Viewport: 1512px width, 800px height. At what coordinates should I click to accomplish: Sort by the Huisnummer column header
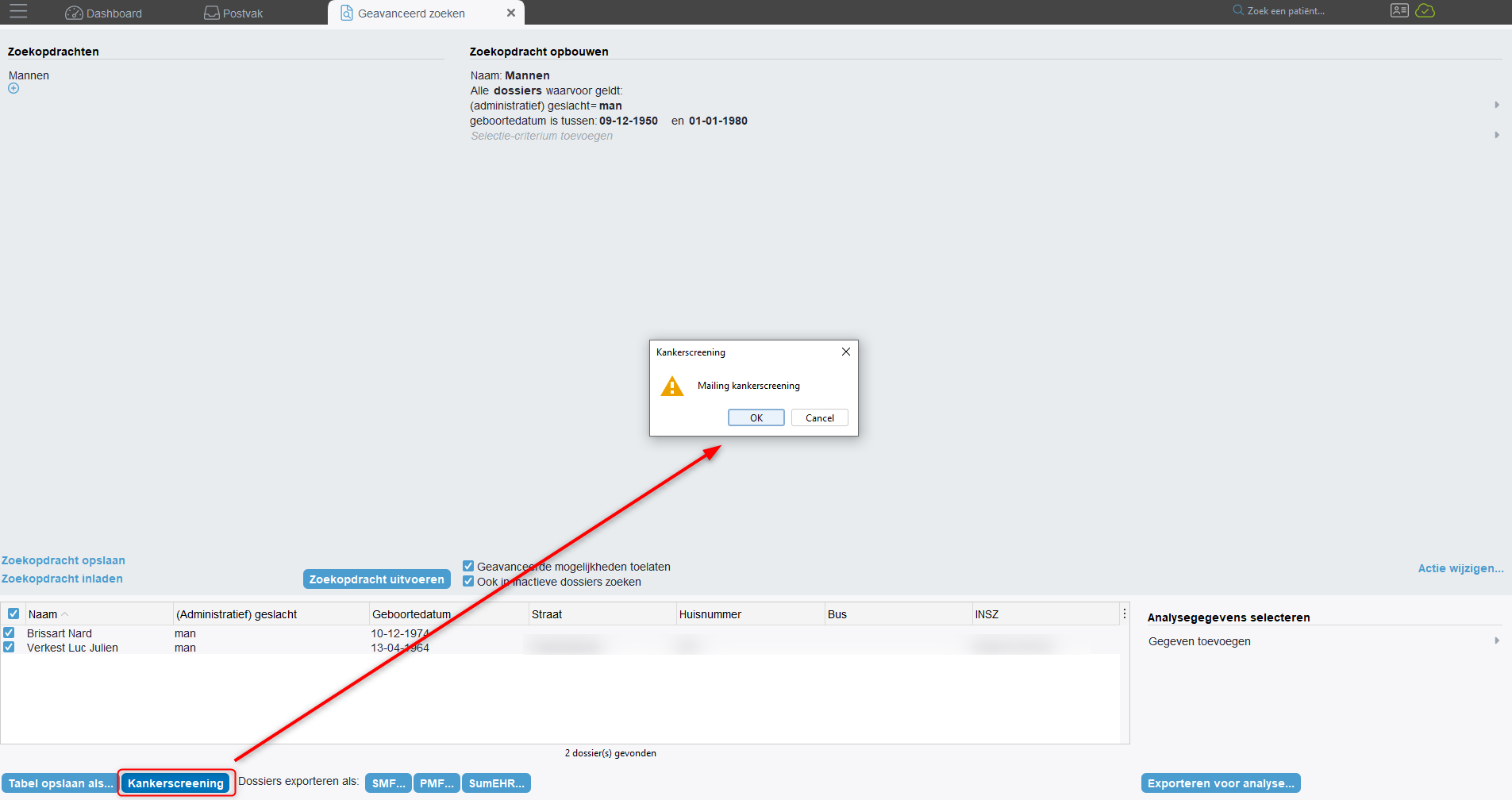pyautogui.click(x=751, y=614)
